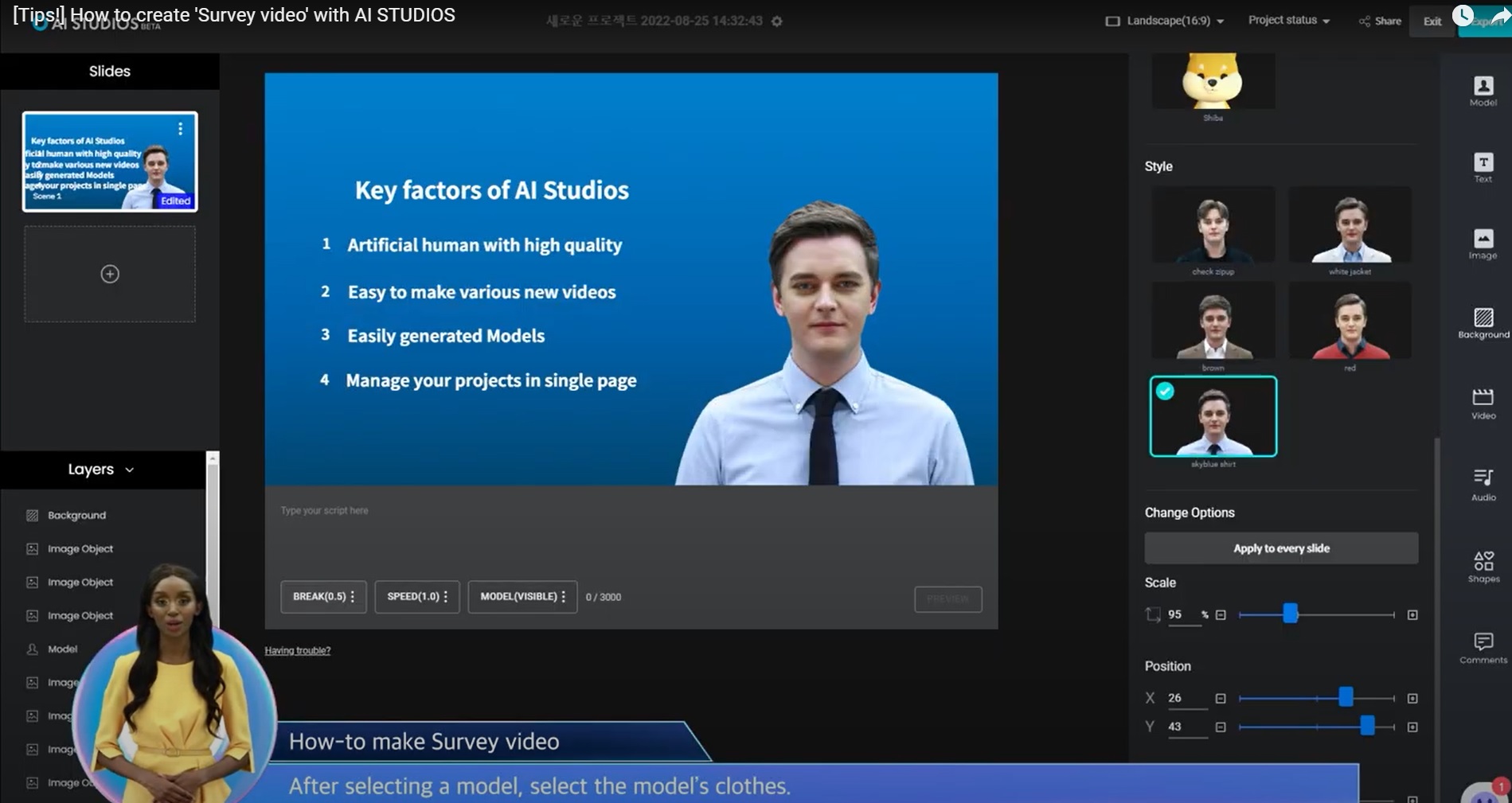Choose the Shiba model thumbnail

tap(1213, 80)
